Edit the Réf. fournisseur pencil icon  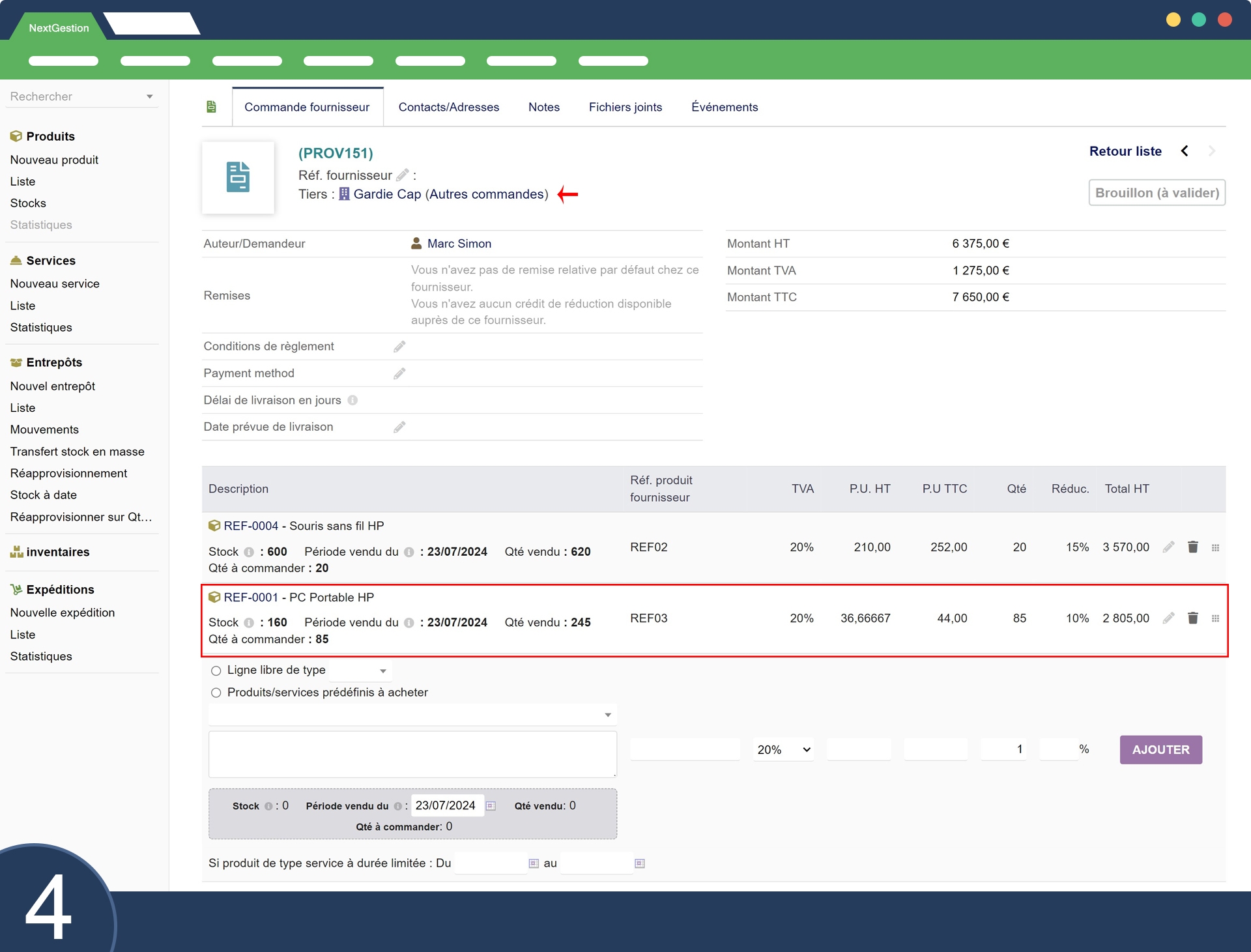click(x=403, y=175)
